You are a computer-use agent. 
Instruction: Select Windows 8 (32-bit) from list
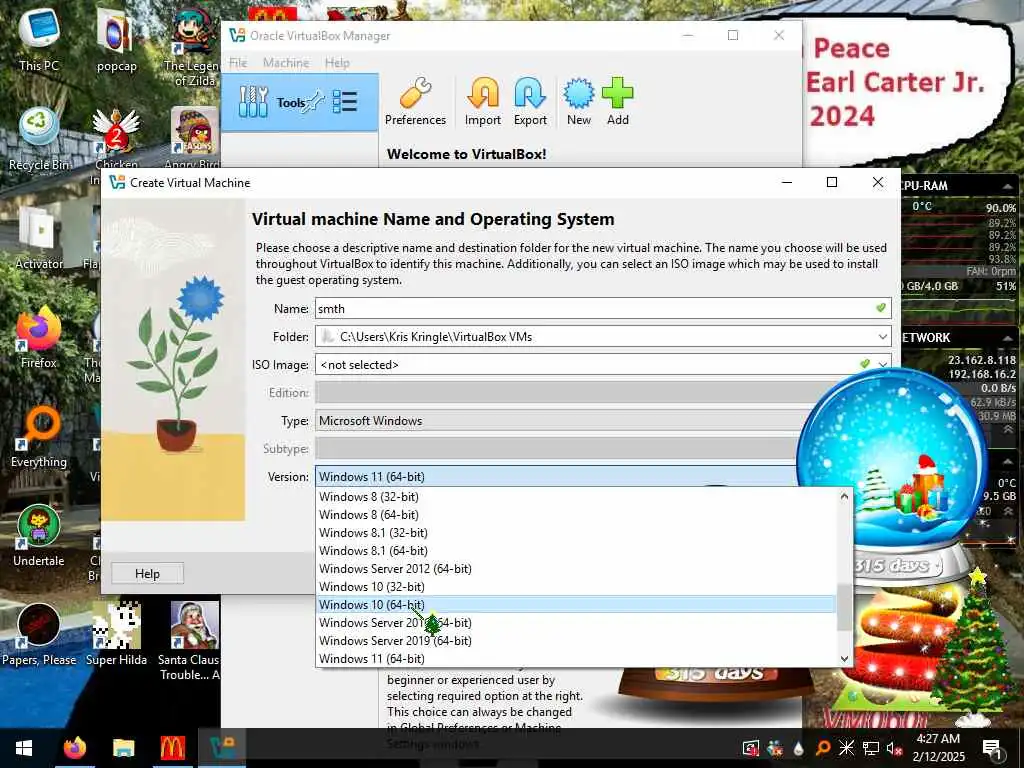coord(575,497)
